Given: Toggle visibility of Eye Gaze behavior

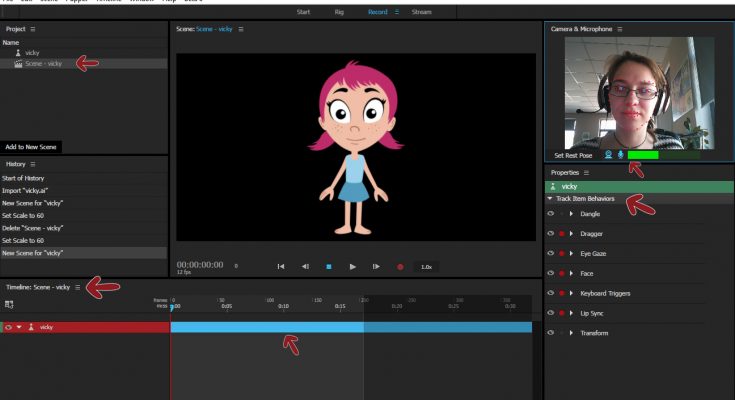Looking at the screenshot, I should [x=551, y=253].
